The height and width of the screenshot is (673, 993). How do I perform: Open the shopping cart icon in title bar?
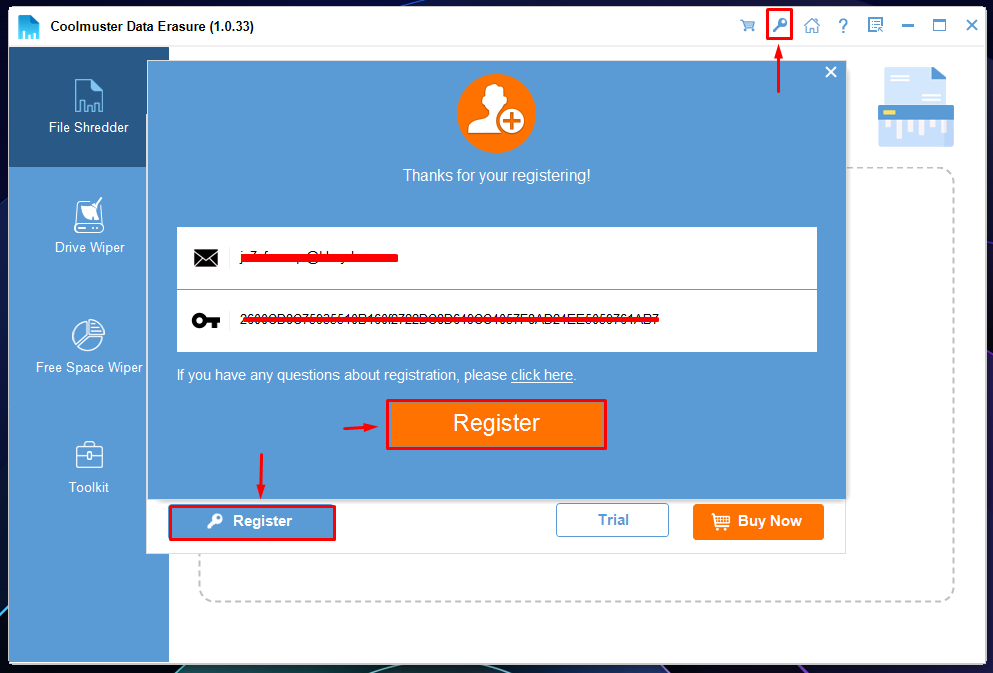point(747,26)
